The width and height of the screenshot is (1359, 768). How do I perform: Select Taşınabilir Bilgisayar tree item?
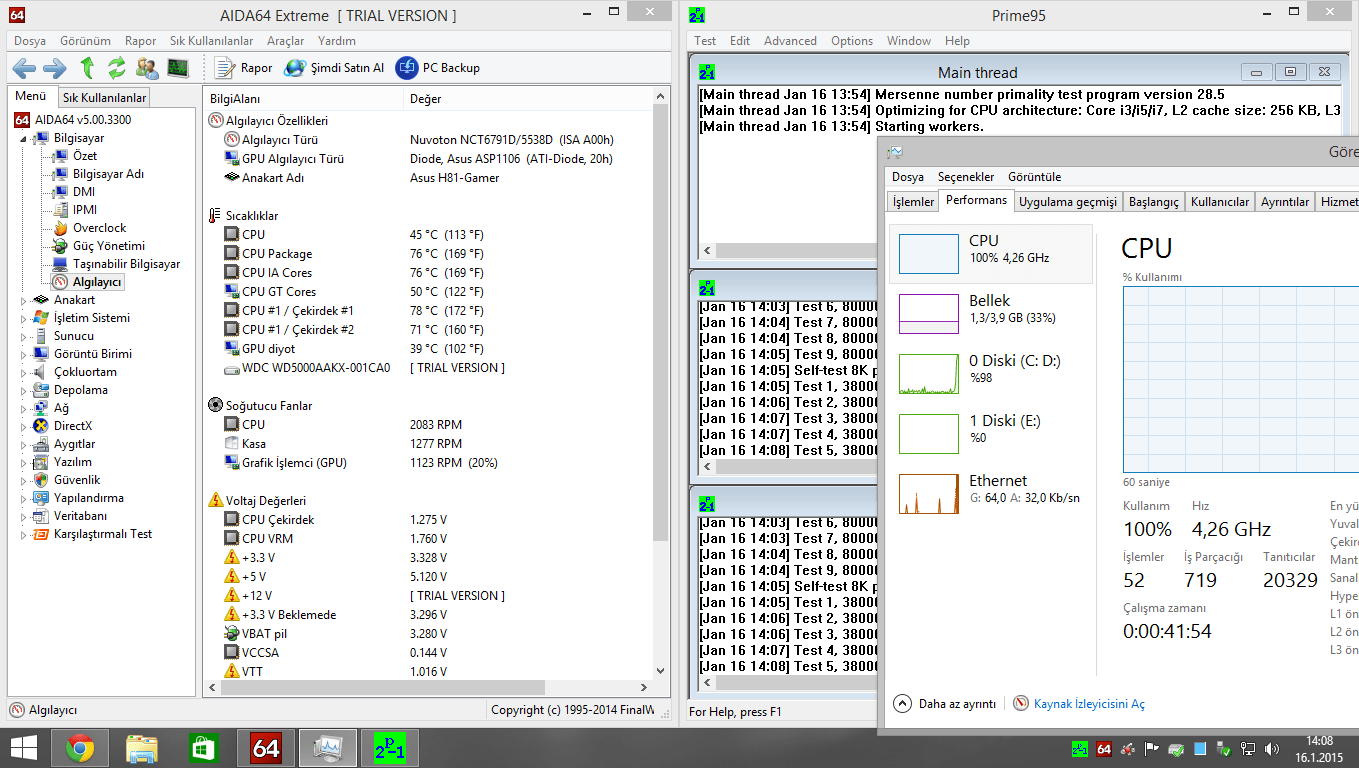[127, 264]
